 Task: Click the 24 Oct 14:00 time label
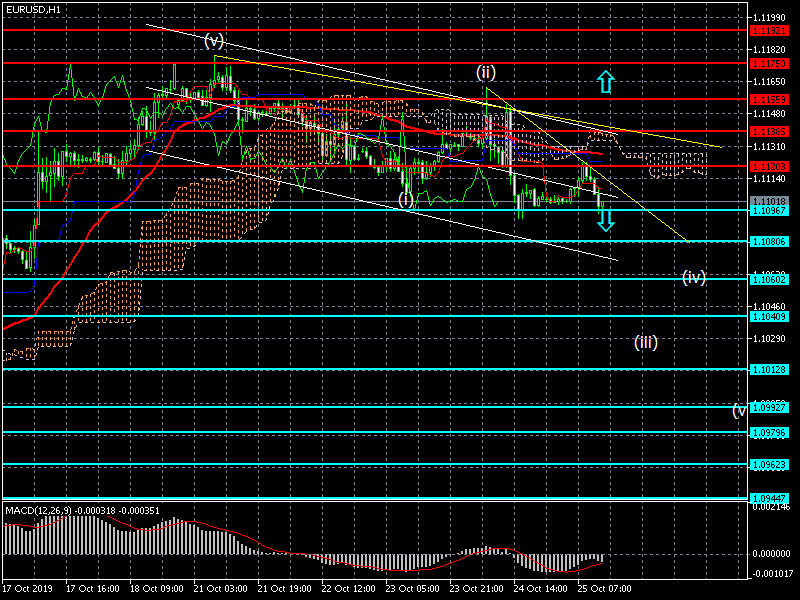point(540,589)
